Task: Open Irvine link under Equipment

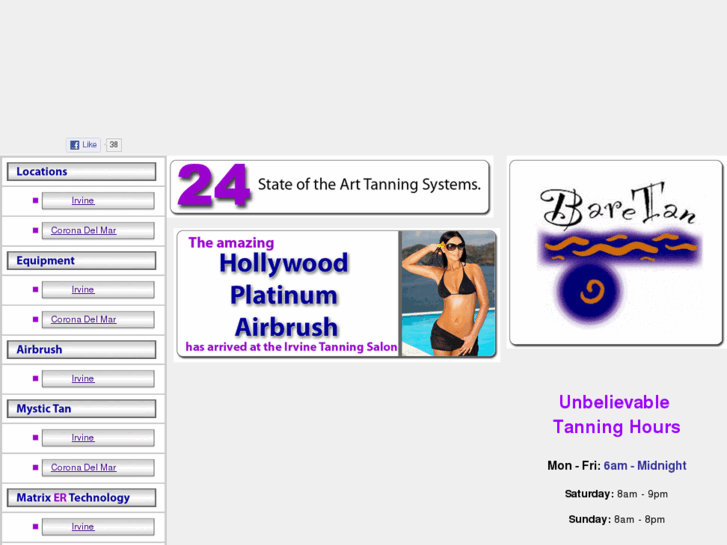Action: pyautogui.click(x=83, y=289)
